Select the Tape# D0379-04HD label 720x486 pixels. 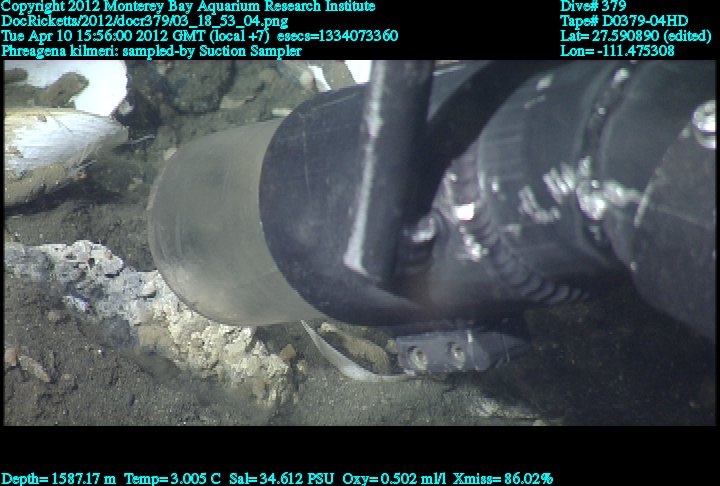(x=624, y=21)
